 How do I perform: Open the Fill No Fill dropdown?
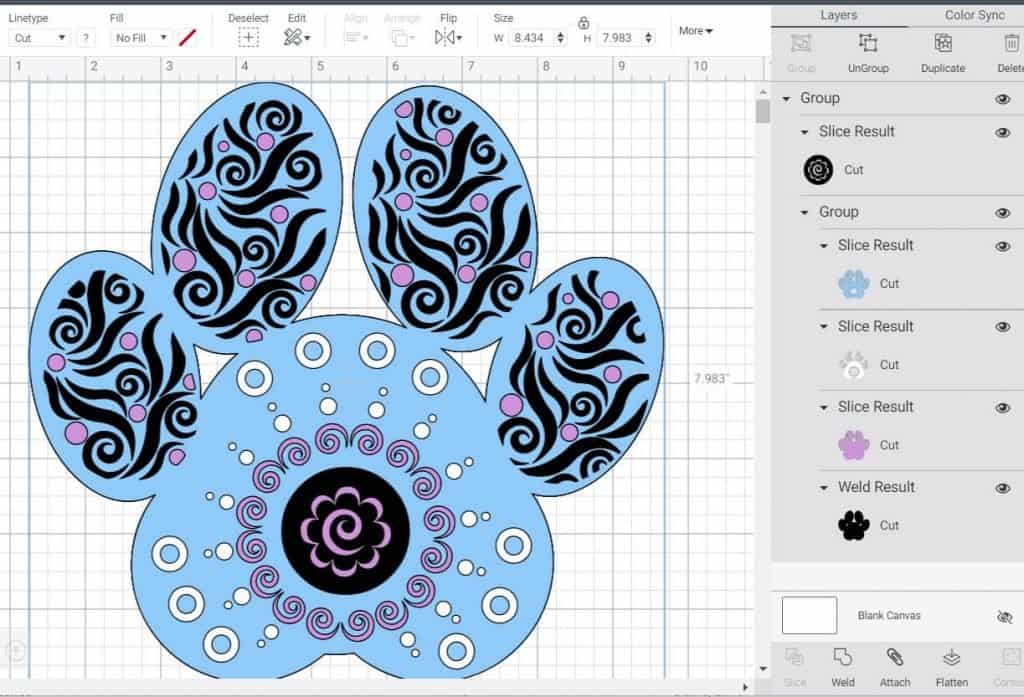tap(140, 38)
